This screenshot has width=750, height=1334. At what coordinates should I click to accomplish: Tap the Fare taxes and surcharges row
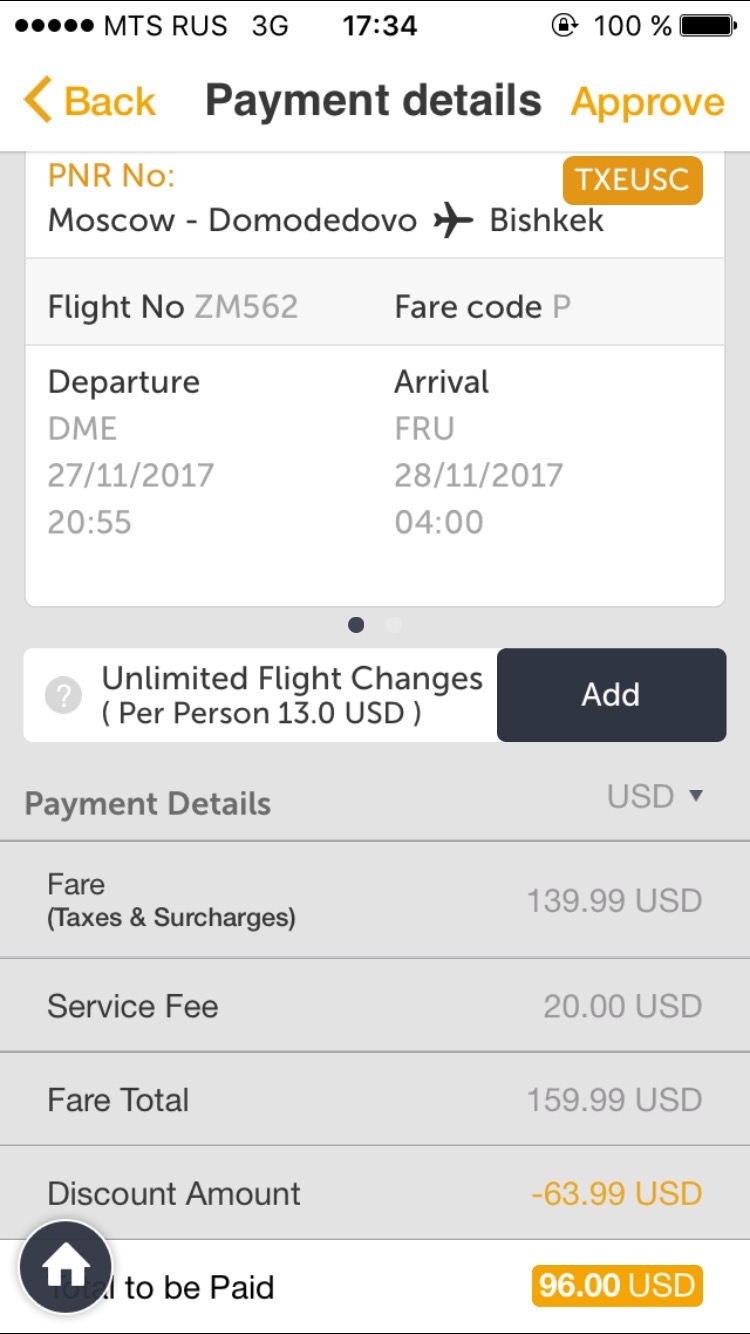coord(375,900)
